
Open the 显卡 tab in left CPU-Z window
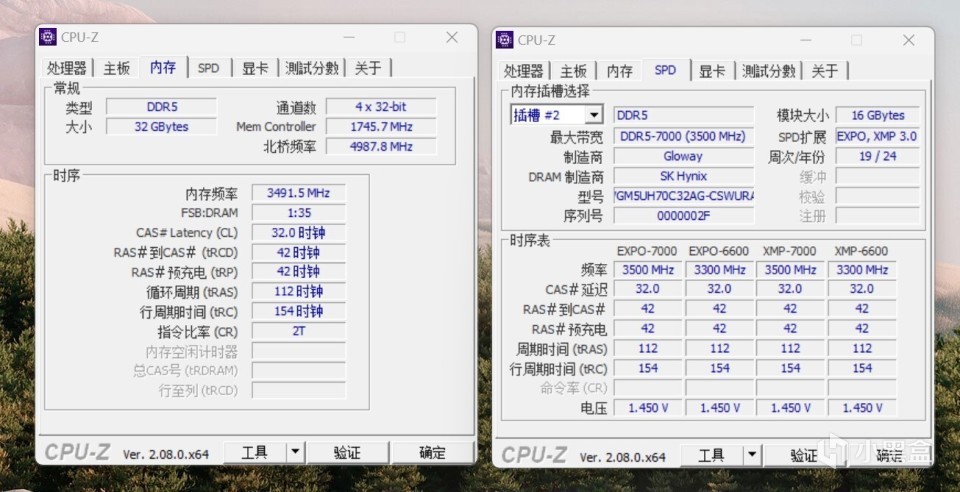coord(255,68)
